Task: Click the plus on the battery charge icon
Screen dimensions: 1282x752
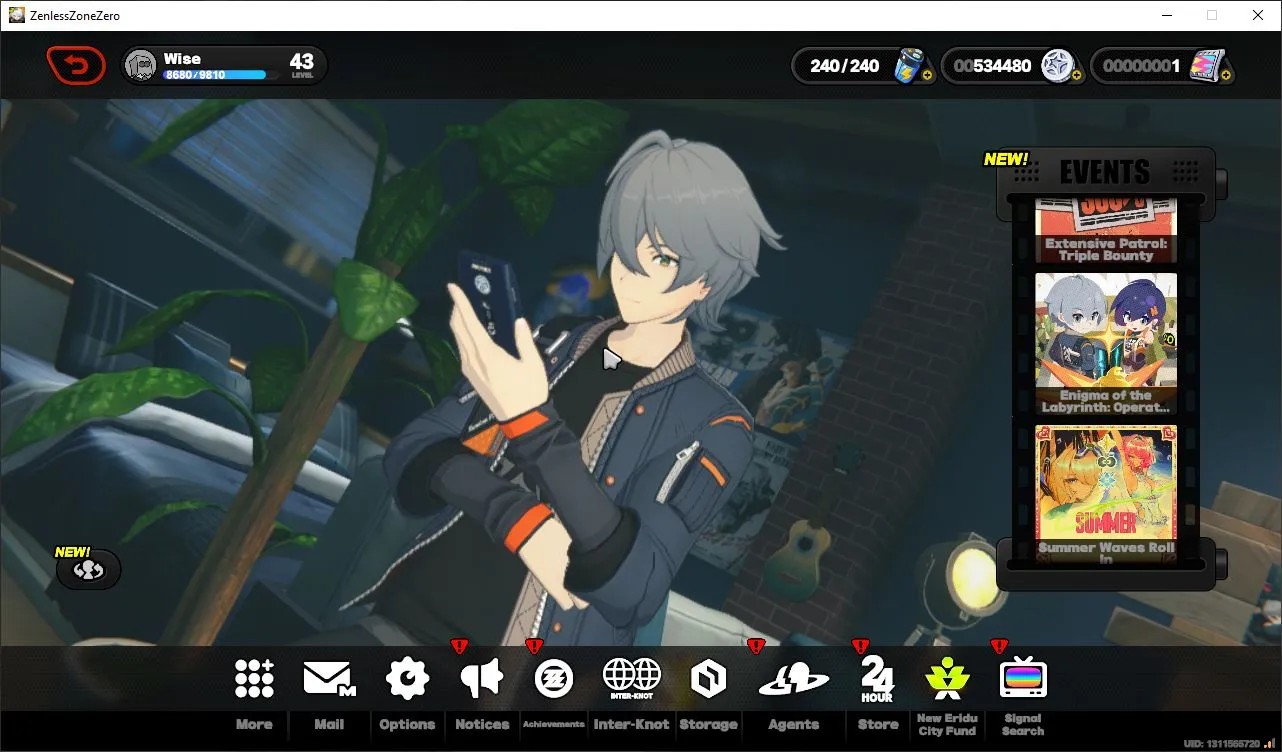Action: (x=927, y=75)
